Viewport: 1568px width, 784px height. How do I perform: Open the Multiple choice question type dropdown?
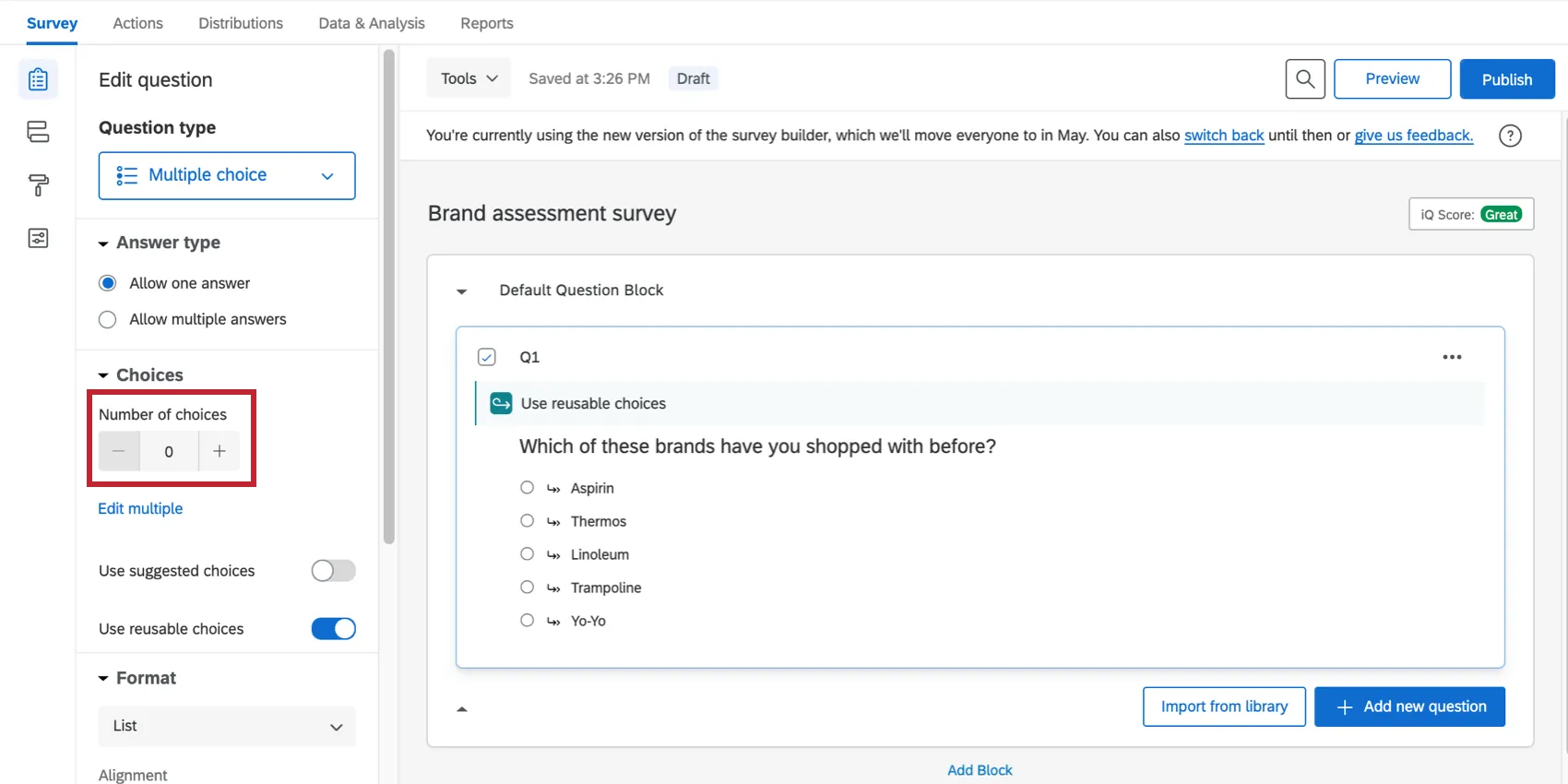pyautogui.click(x=227, y=175)
